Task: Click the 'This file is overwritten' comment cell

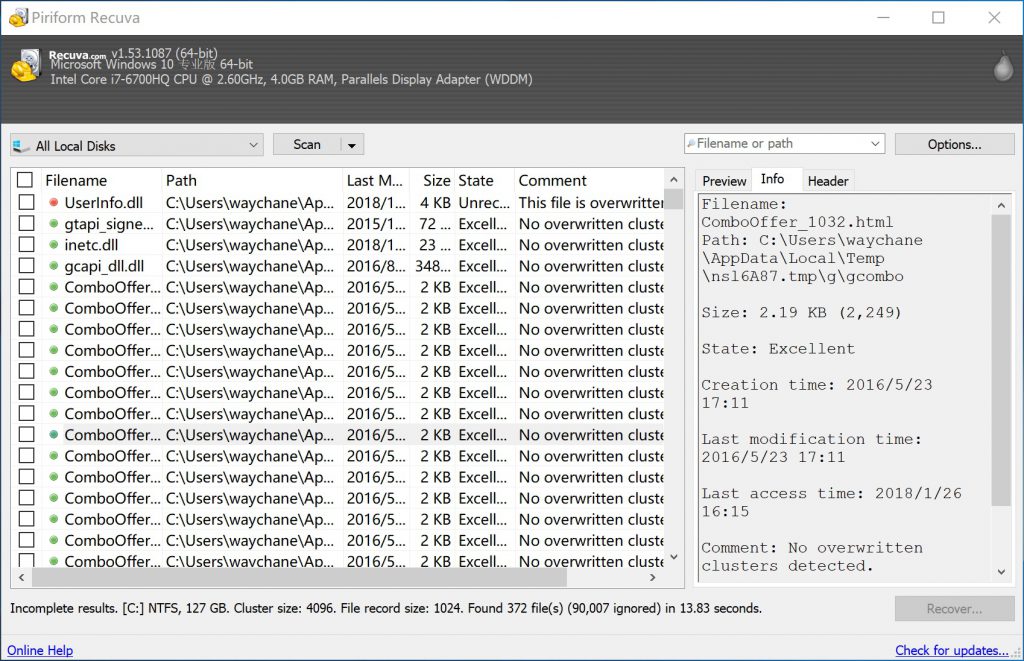Action: (x=591, y=202)
